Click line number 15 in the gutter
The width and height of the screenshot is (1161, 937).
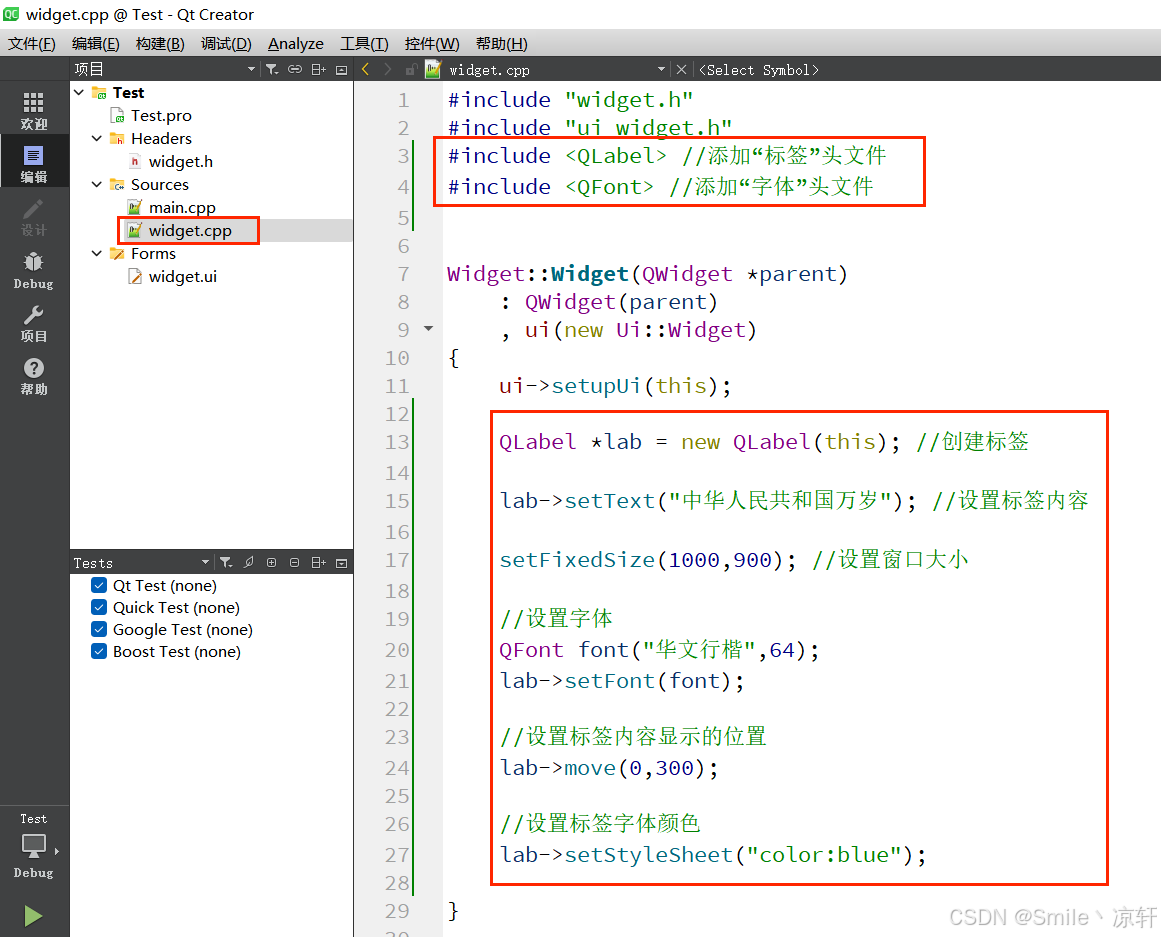(x=397, y=501)
